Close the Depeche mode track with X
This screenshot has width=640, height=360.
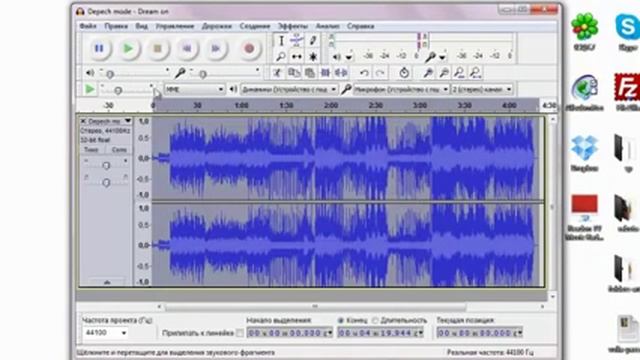click(x=83, y=121)
